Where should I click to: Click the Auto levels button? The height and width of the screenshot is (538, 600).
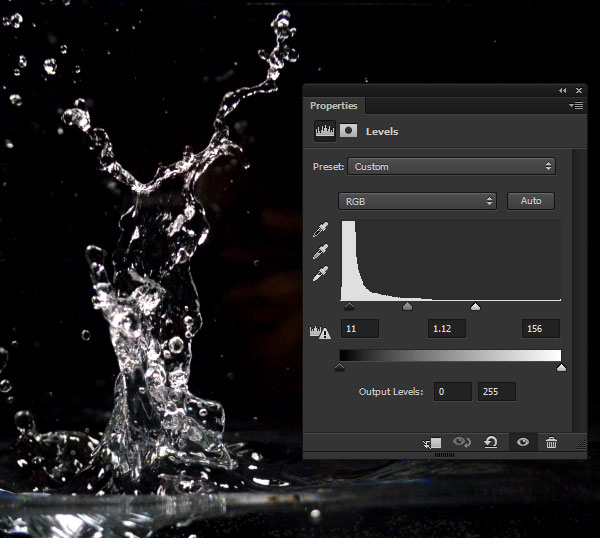pos(531,201)
